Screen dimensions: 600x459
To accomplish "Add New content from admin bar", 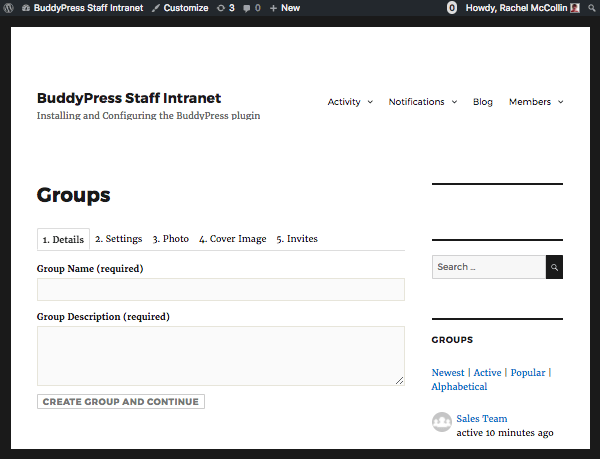I will tap(285, 8).
